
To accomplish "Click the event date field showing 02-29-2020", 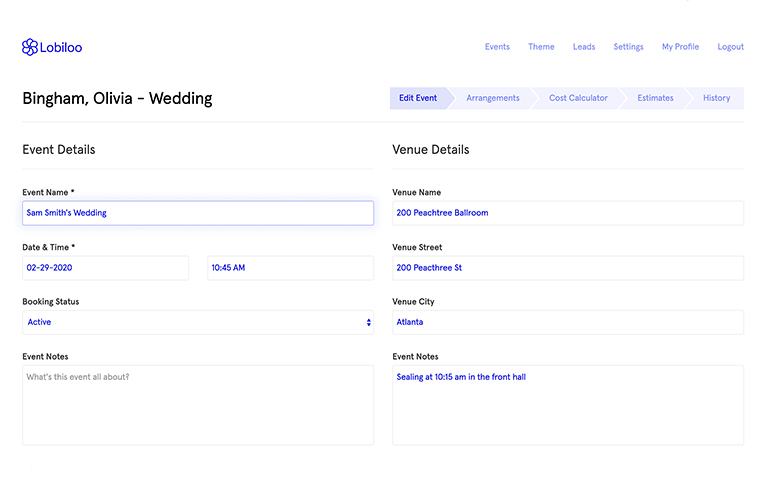I will pyautogui.click(x=105, y=268).
